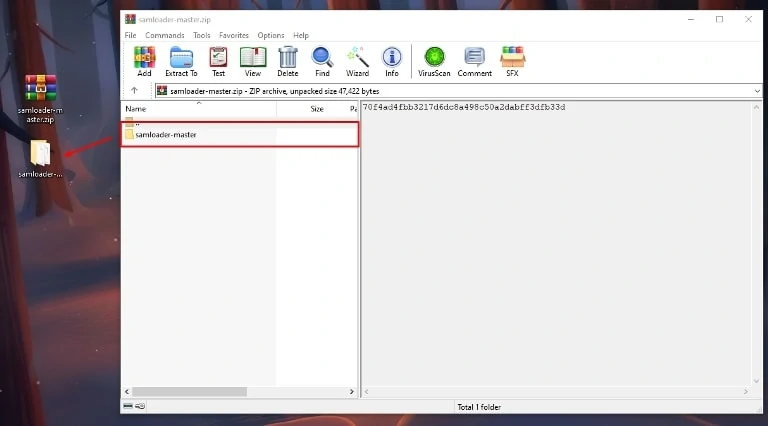Go up one folder level arrow

click(134, 91)
